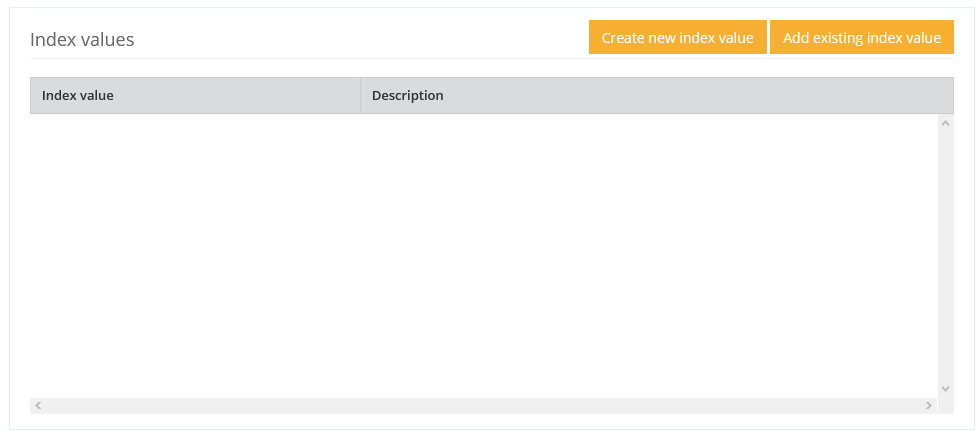Click divider between Index value and Description headers
Viewport: 979px width, 435px height.
[x=360, y=96]
